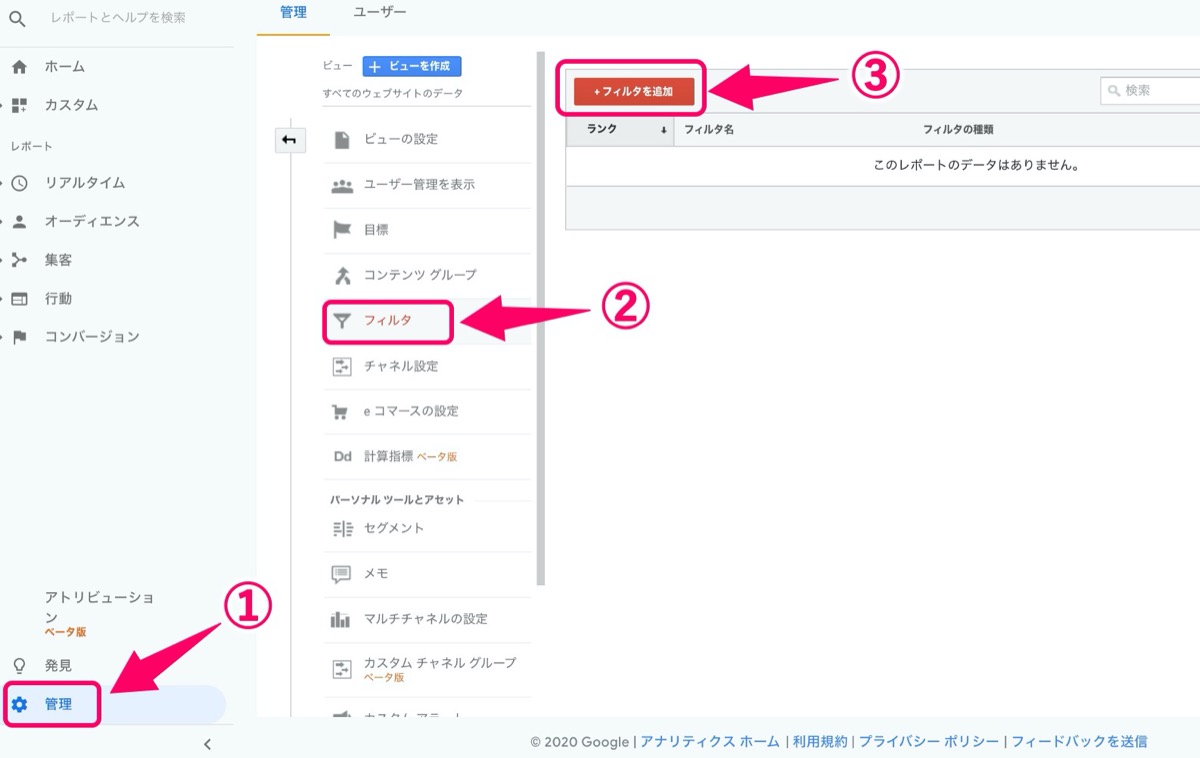Click the フィルタ名 column header
The image size is (1200, 758).
tap(709, 130)
